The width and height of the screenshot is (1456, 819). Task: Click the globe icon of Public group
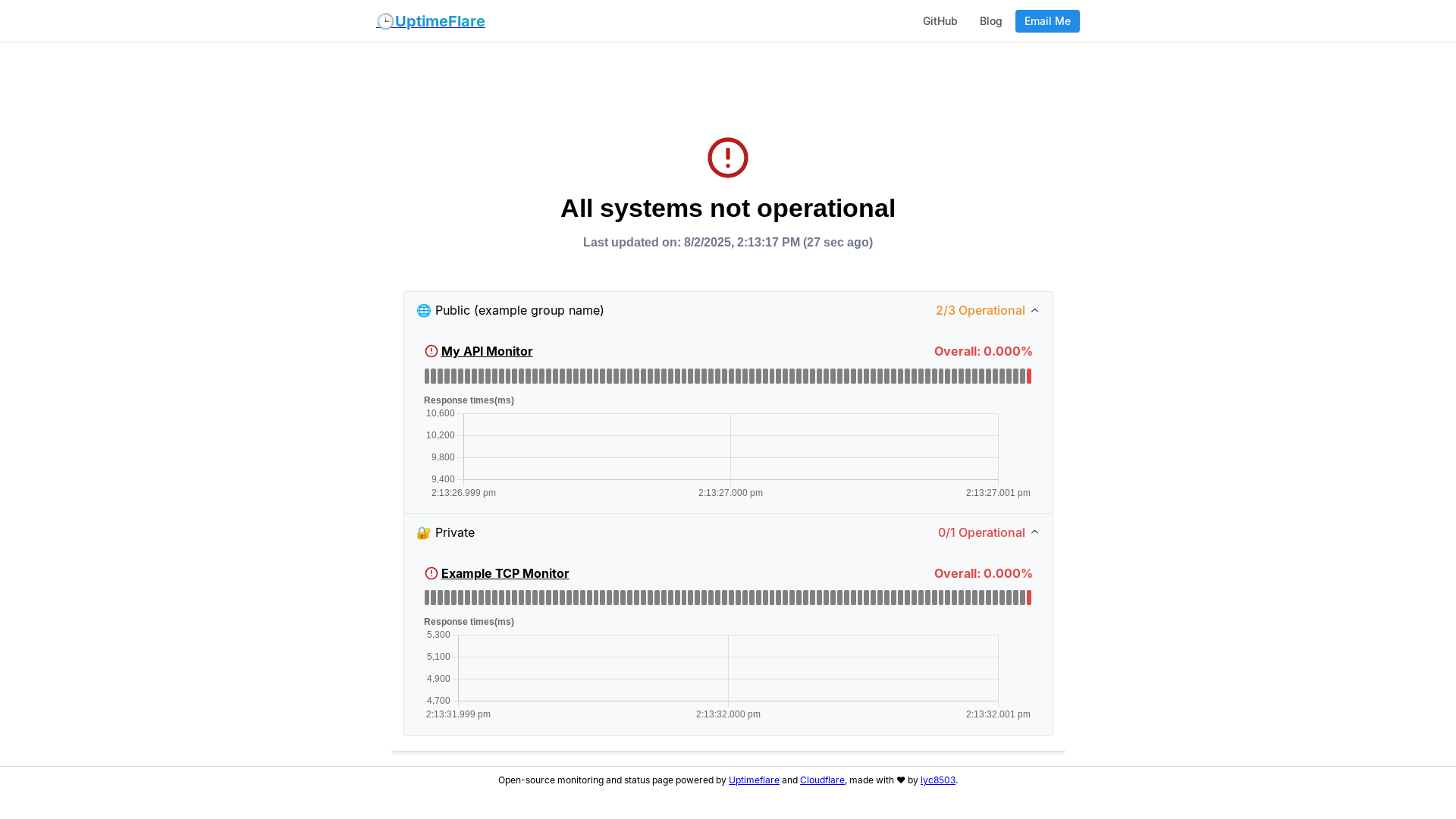(424, 311)
